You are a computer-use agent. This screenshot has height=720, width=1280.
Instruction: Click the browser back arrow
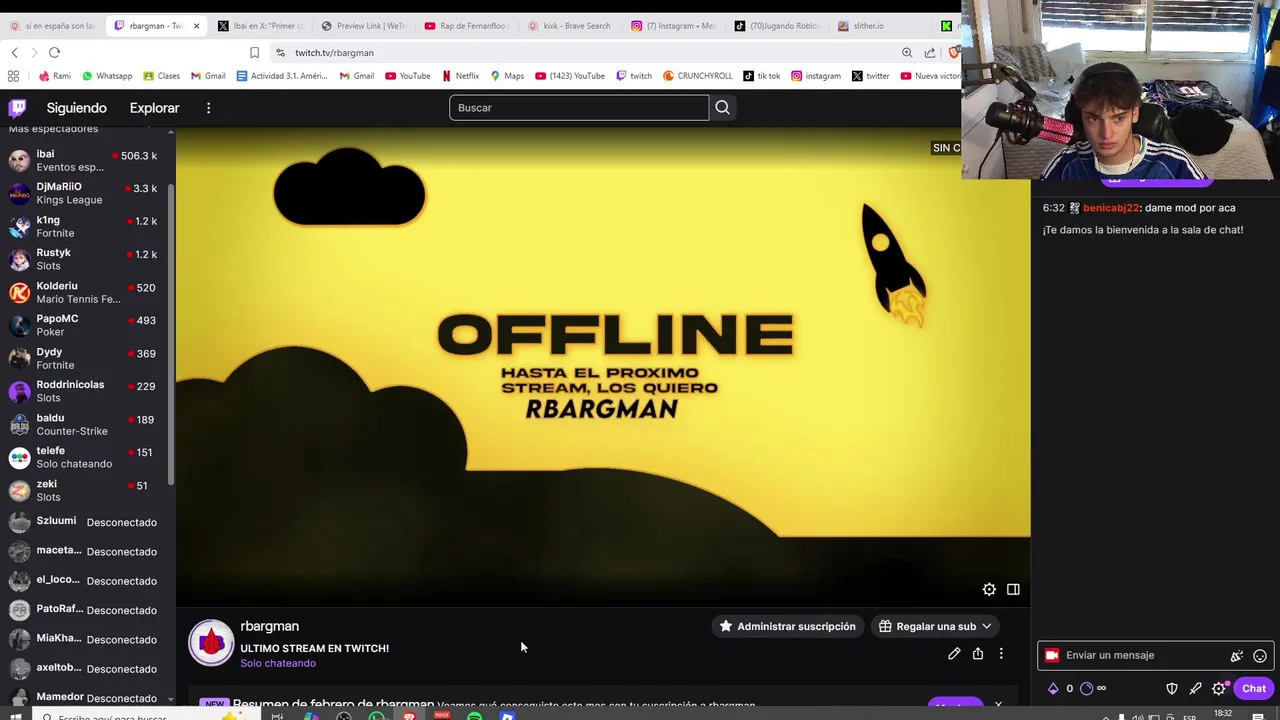(14, 52)
